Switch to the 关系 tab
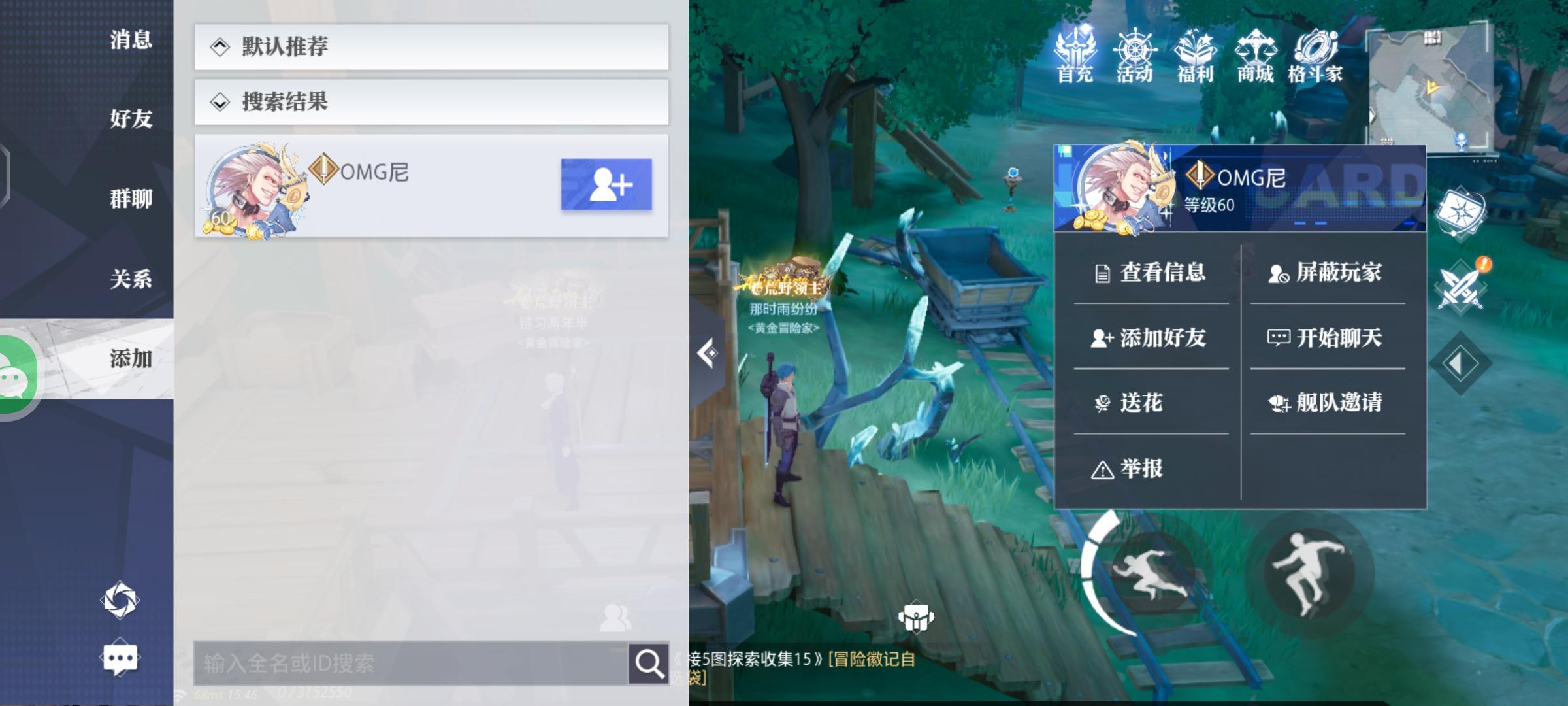This screenshot has height=706, width=1568. click(131, 279)
